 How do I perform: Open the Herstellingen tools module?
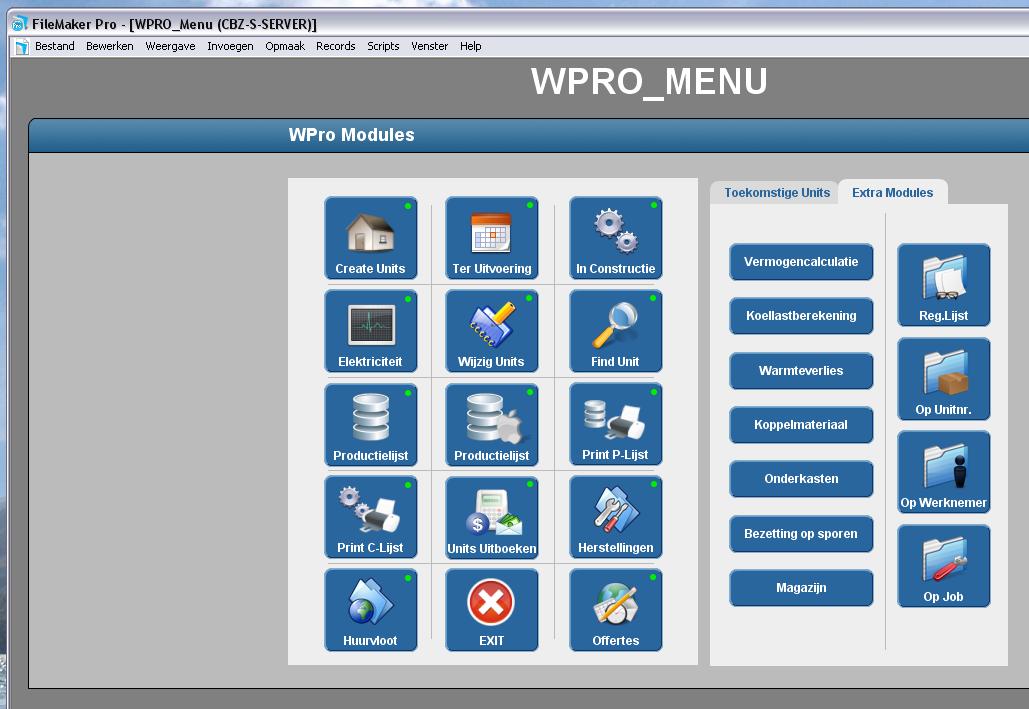click(x=616, y=518)
